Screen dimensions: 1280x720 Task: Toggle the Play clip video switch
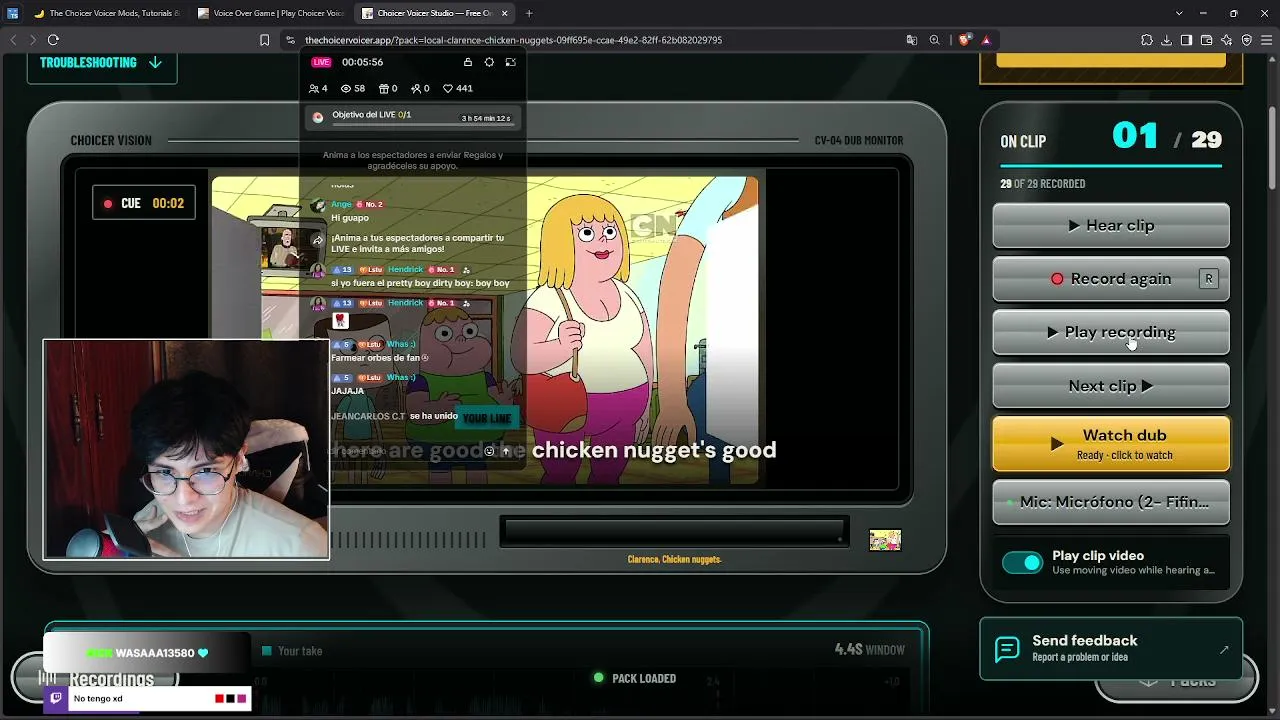click(x=1022, y=563)
